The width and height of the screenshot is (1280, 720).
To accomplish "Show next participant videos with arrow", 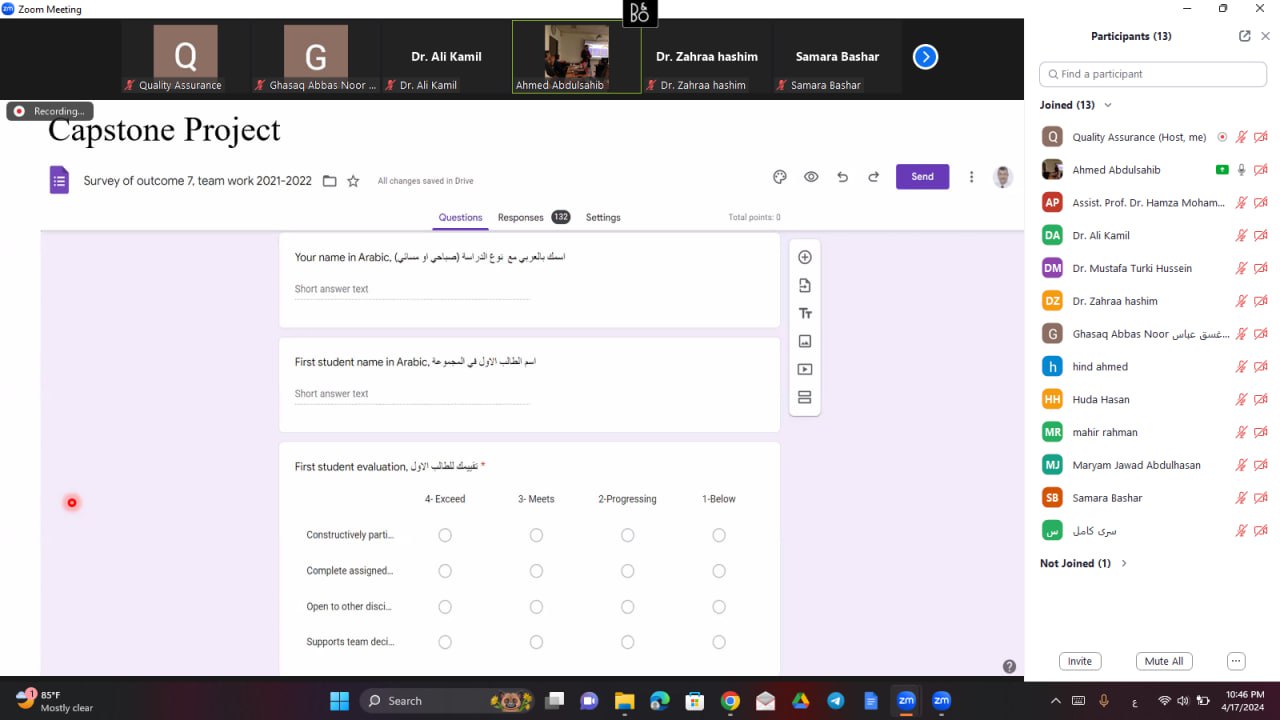I will [925, 57].
